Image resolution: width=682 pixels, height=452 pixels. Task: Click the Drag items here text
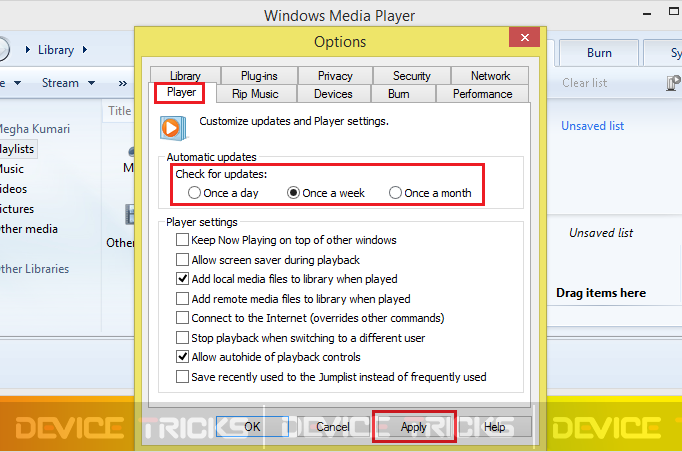601,293
